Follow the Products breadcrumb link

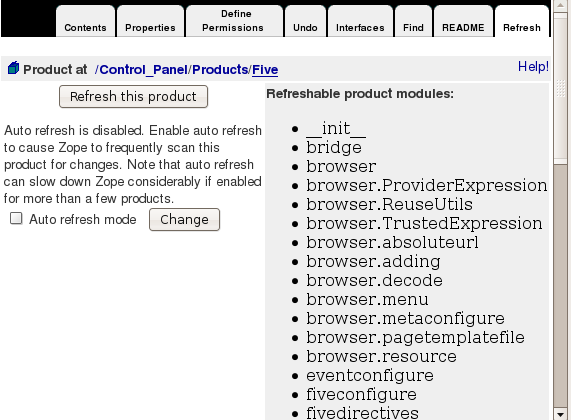pyautogui.click(x=220, y=69)
